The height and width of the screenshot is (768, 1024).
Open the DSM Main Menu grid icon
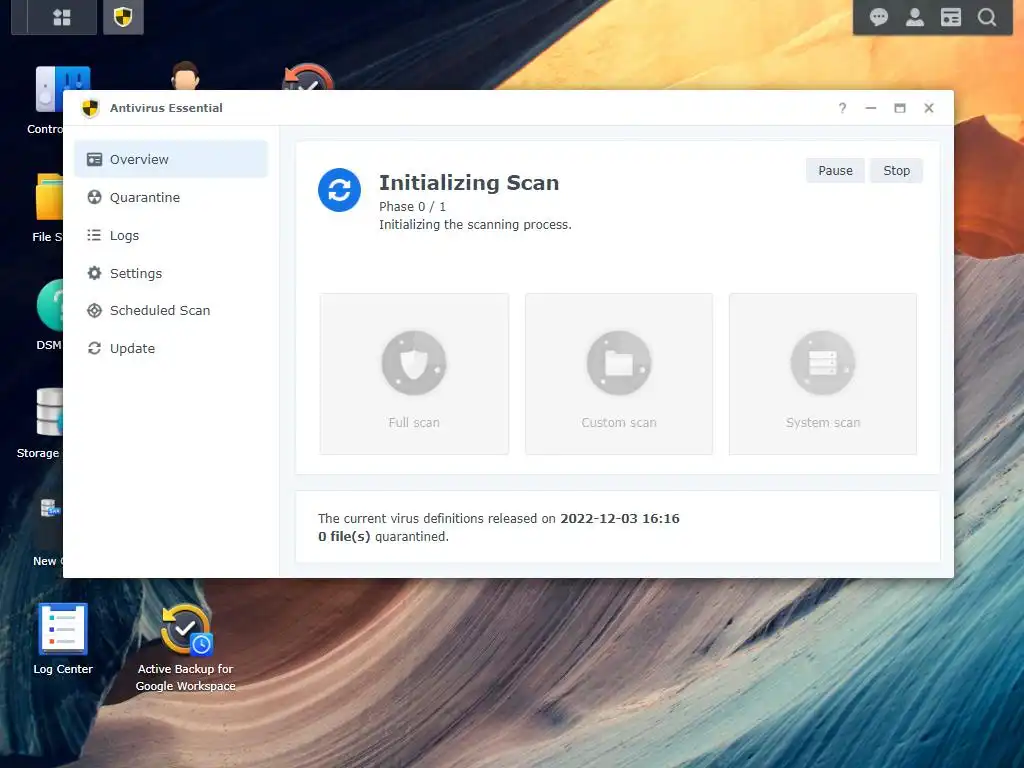point(61,17)
